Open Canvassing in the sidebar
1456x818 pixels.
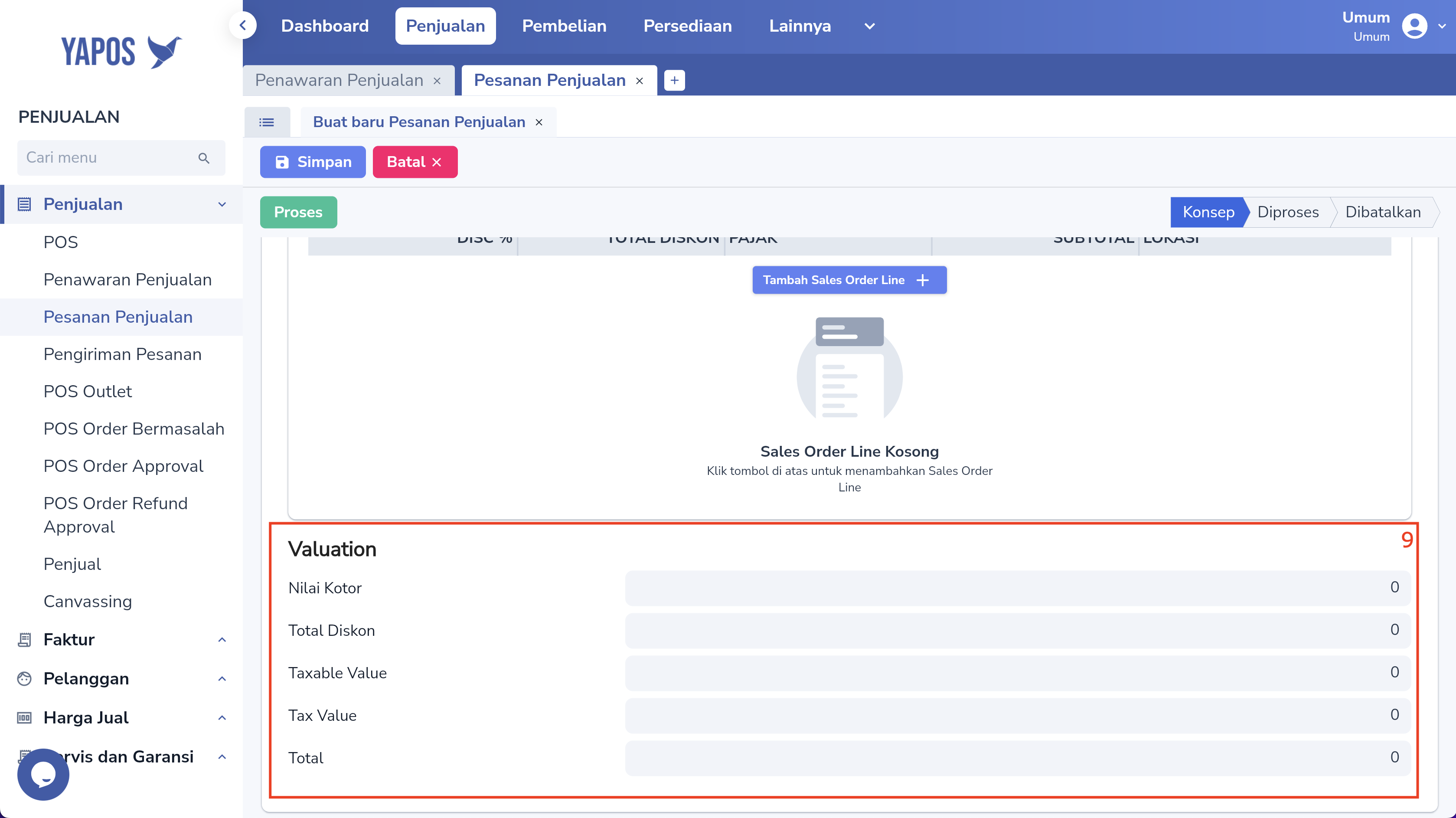88,602
